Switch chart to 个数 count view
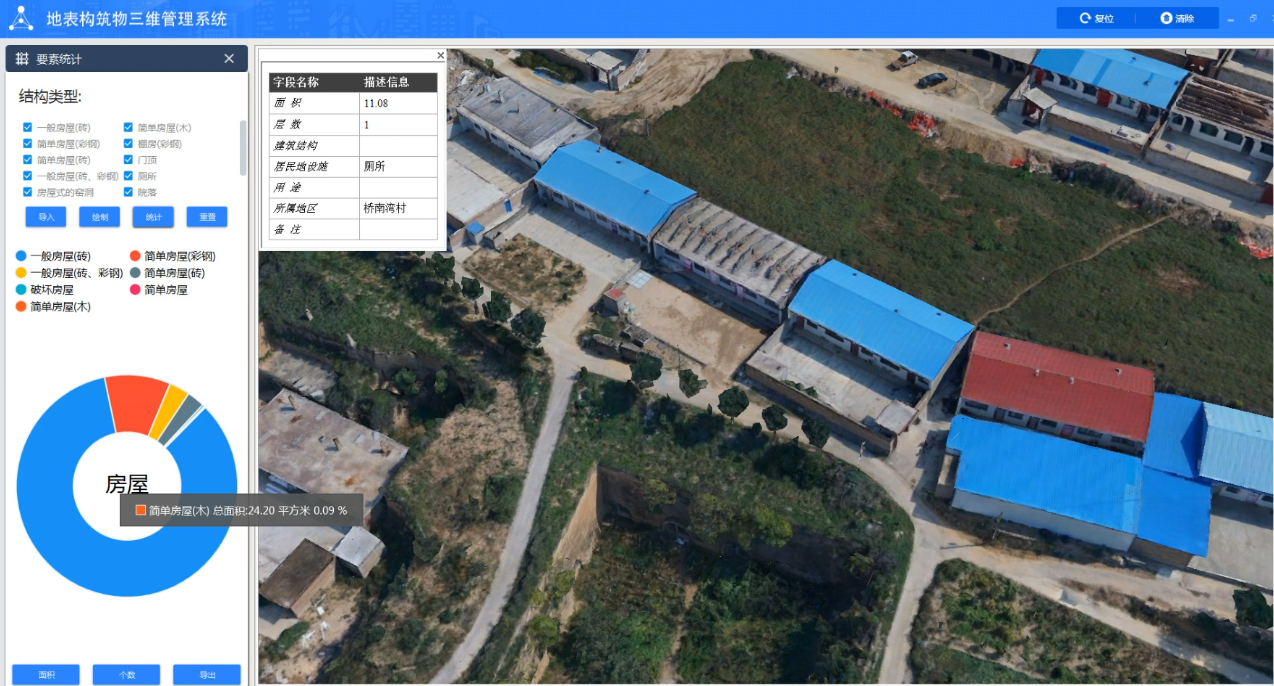 point(127,675)
